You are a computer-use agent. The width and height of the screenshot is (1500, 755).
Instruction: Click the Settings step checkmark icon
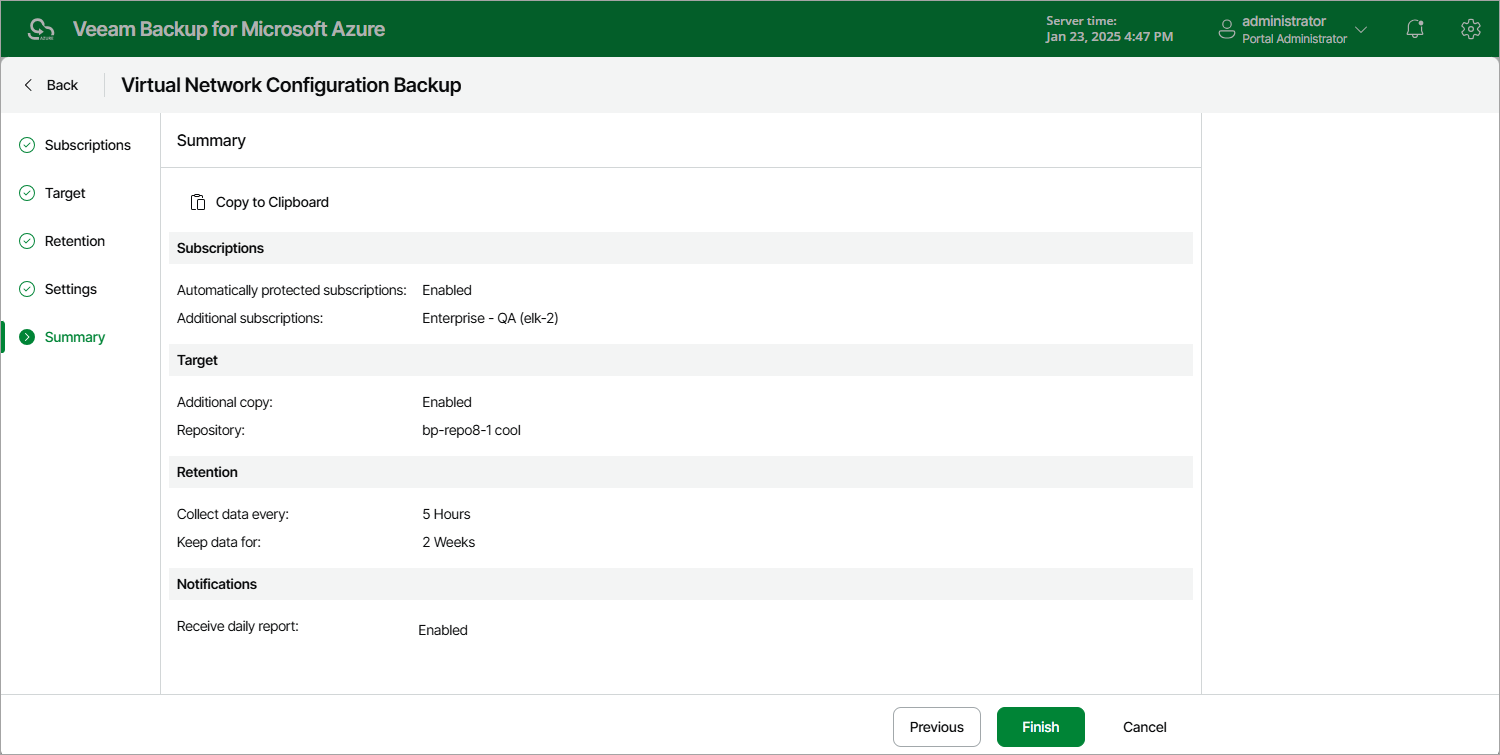coord(27,289)
